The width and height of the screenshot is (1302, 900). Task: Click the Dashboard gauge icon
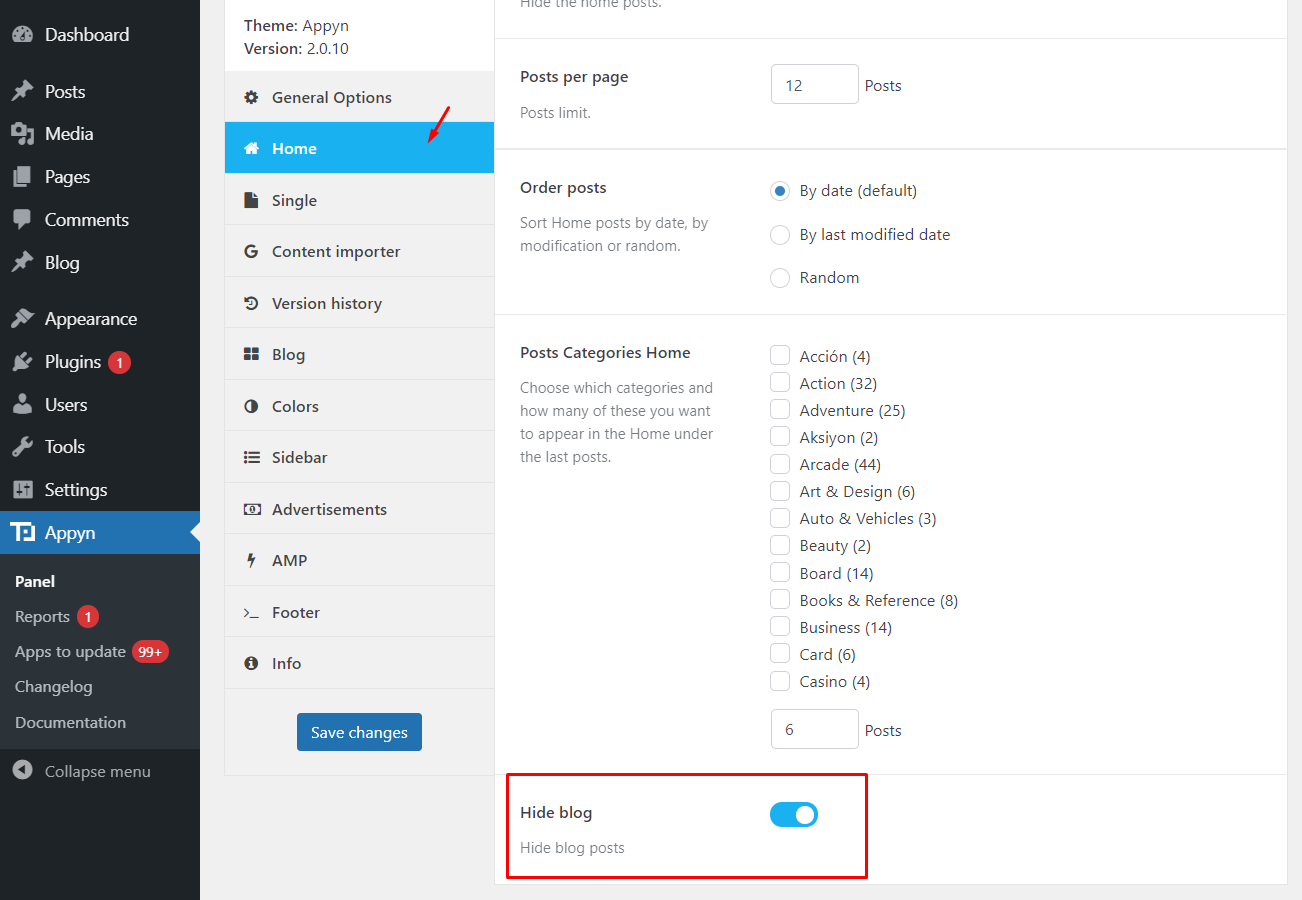click(x=22, y=35)
